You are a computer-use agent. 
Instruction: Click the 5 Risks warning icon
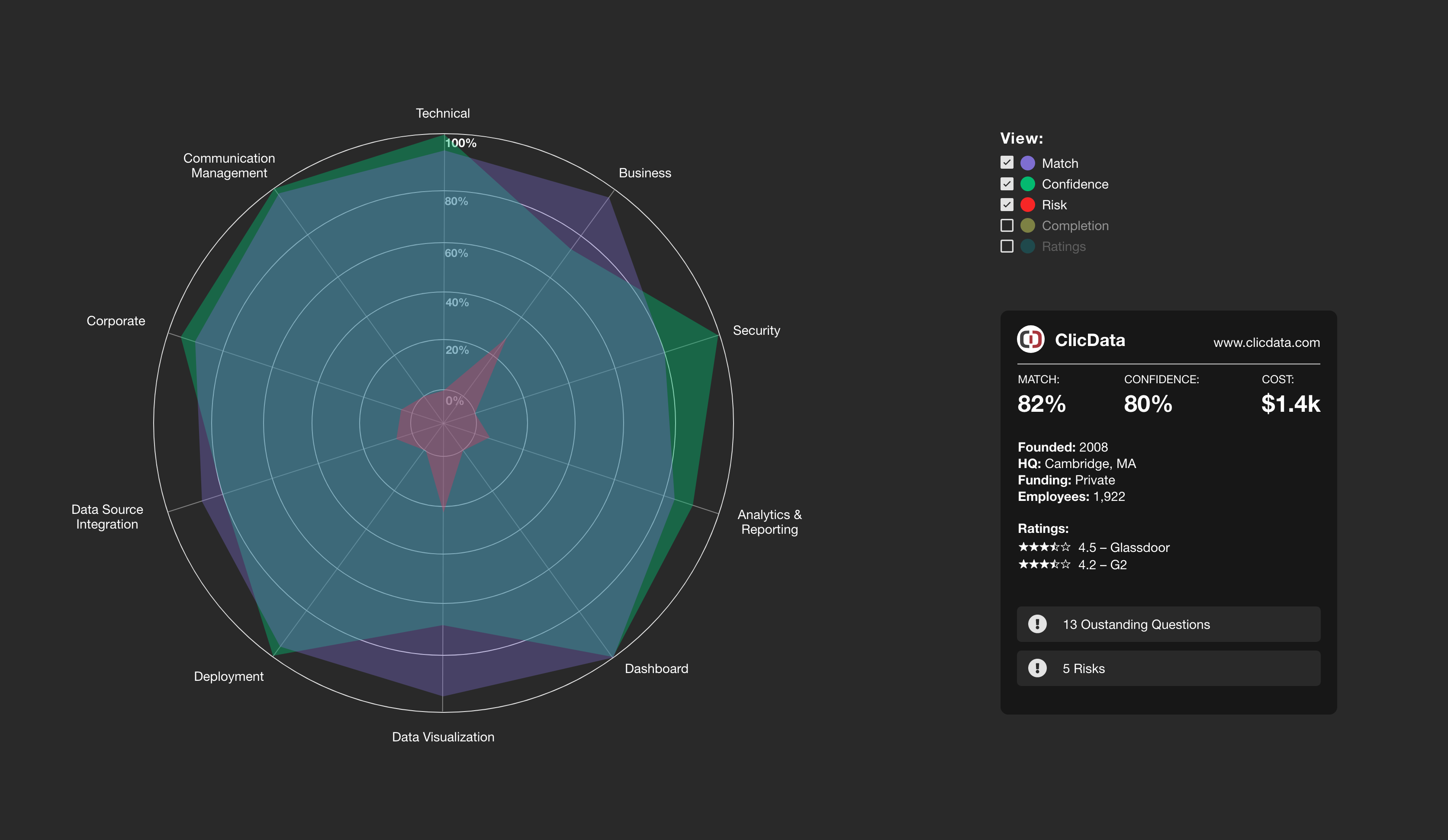[x=1037, y=668]
